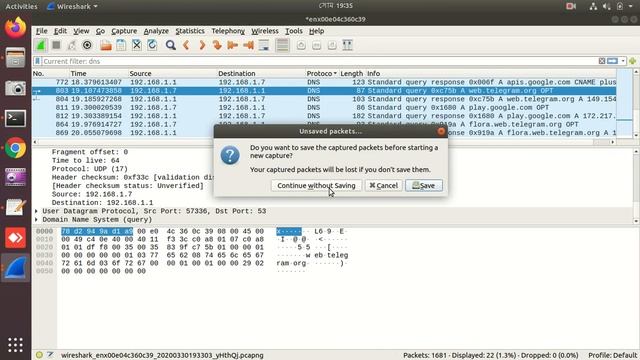Image resolution: width=640 pixels, height=360 pixels.
Task: Go to the next packet arrow
Action: 202,45
